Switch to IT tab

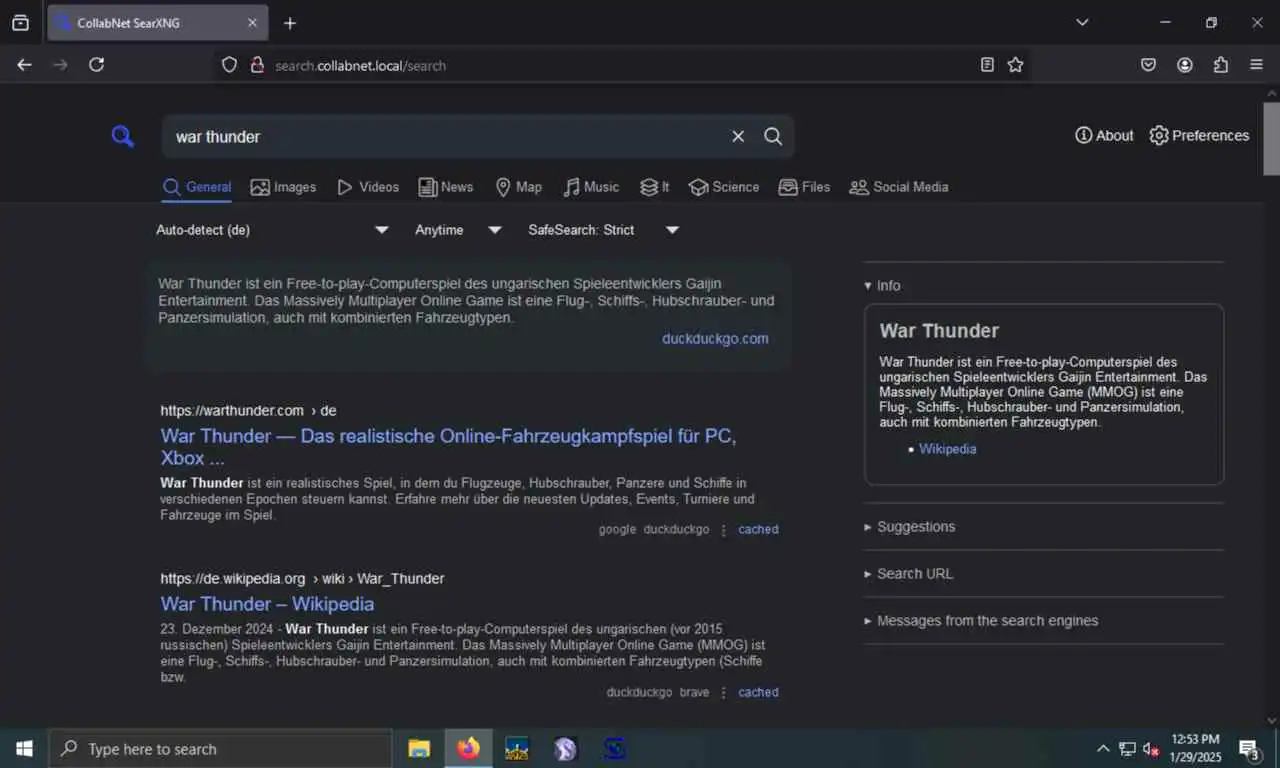[655, 187]
